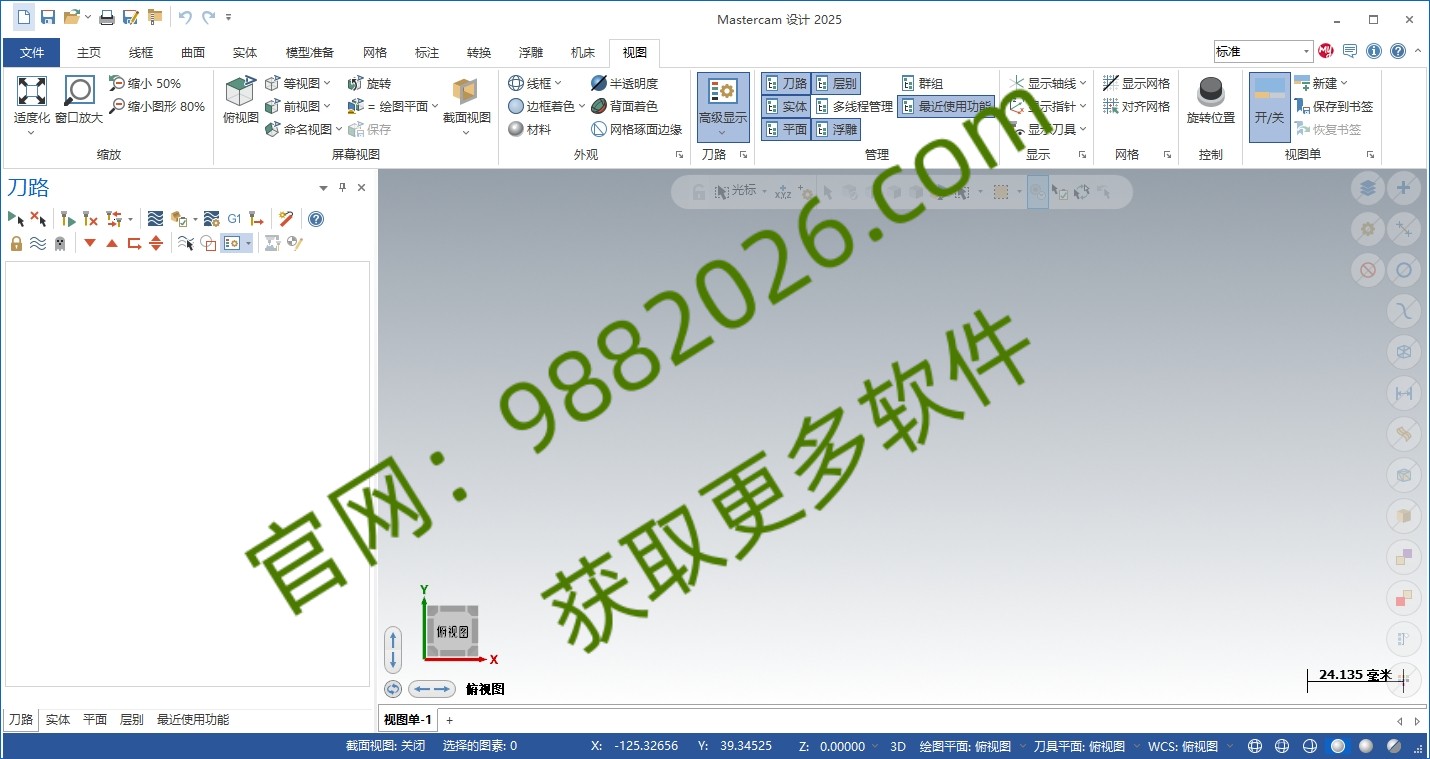The image size is (1430, 759).
Task: Click the lock icon in 刀路 toolbar
Action: tap(16, 243)
